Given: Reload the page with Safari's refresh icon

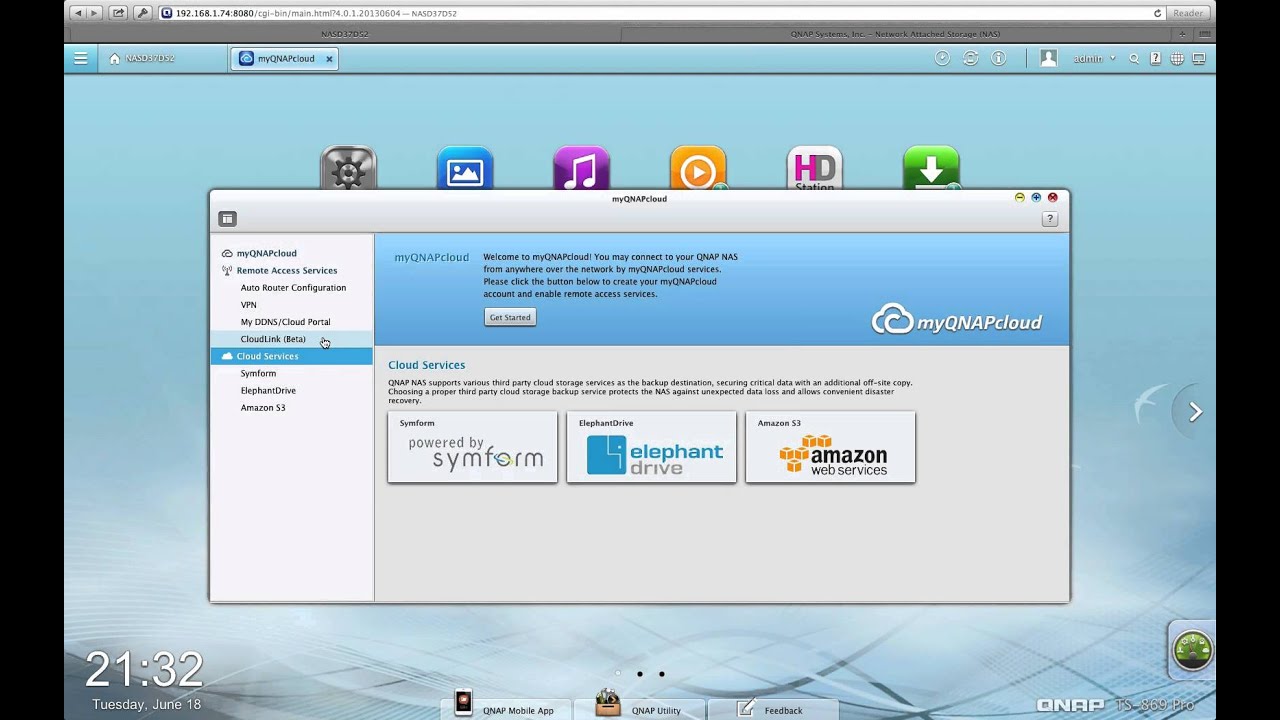Looking at the screenshot, I should (x=1158, y=13).
